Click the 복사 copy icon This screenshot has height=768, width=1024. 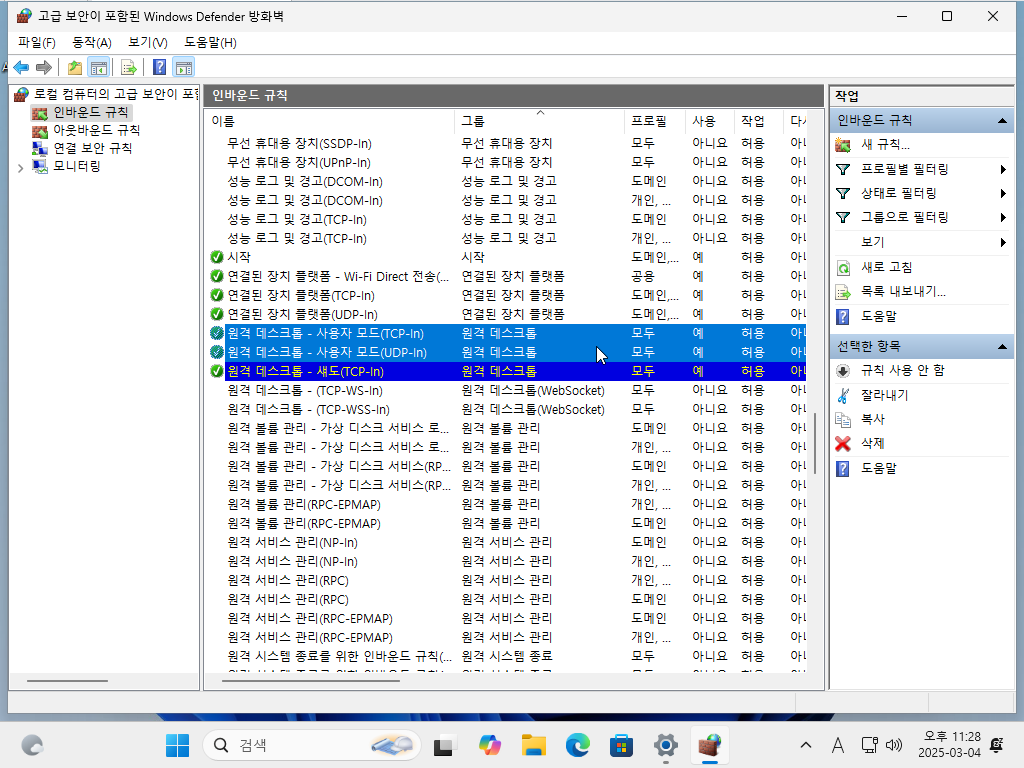click(843, 419)
